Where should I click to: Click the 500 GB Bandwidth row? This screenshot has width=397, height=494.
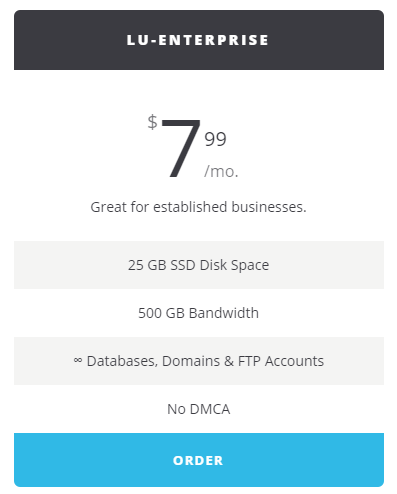pyautogui.click(x=199, y=313)
